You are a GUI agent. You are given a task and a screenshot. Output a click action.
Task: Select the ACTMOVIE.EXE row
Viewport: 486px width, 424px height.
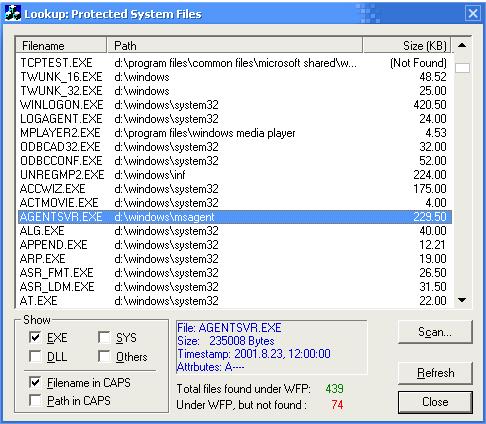(235, 203)
